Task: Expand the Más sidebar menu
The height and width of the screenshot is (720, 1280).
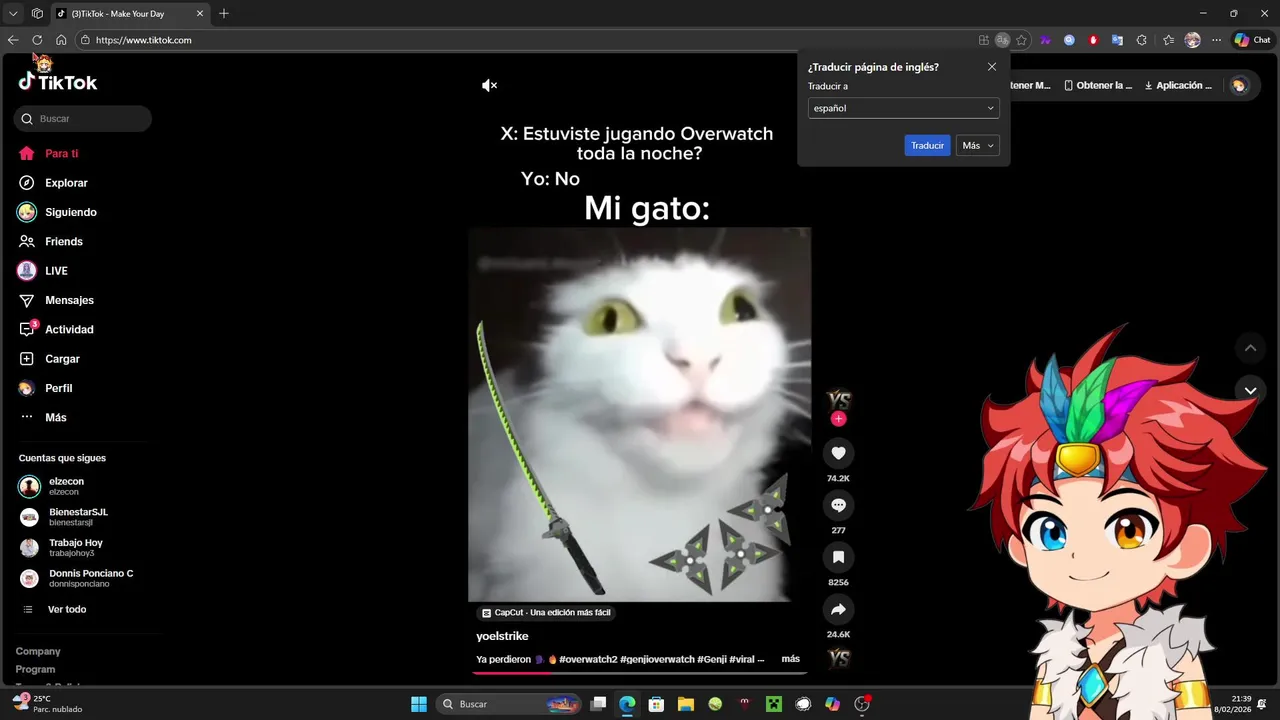Action: (x=42, y=417)
